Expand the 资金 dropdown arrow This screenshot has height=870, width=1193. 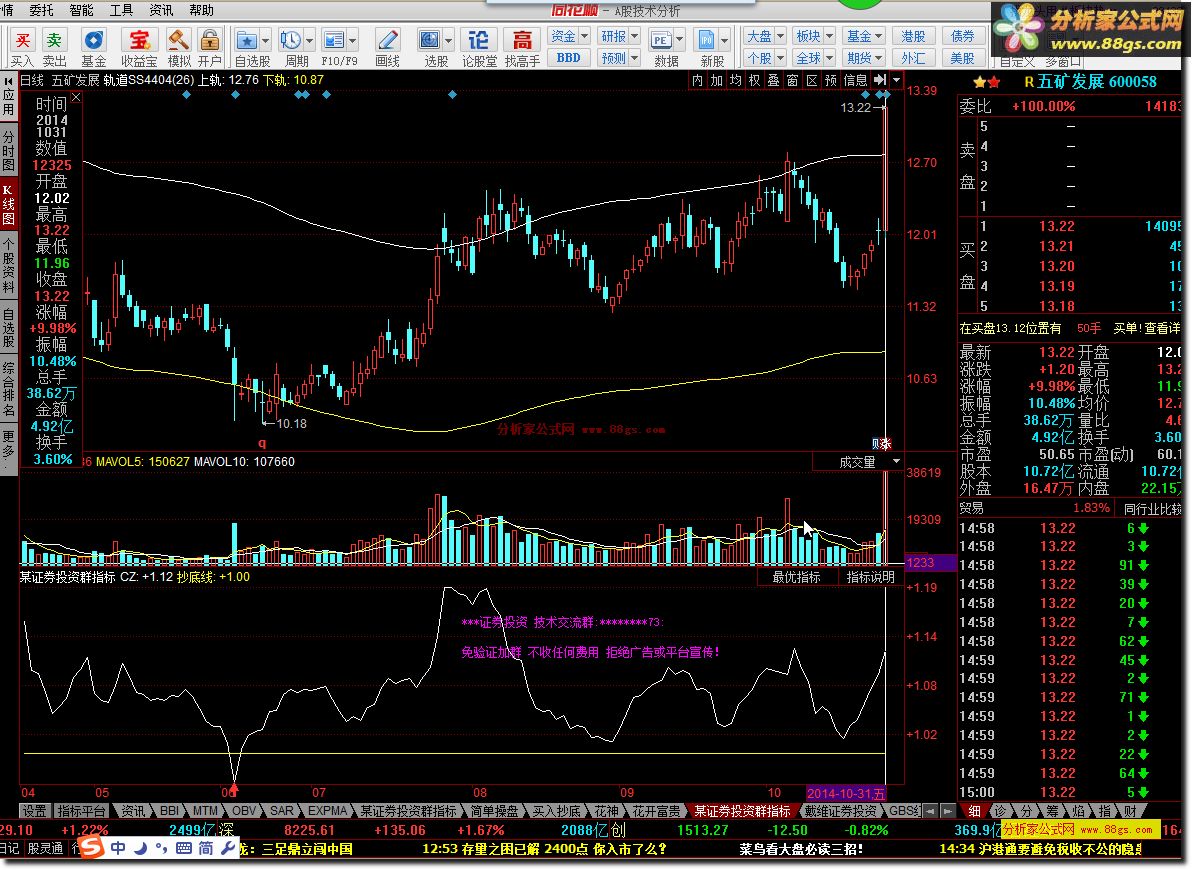[584, 36]
